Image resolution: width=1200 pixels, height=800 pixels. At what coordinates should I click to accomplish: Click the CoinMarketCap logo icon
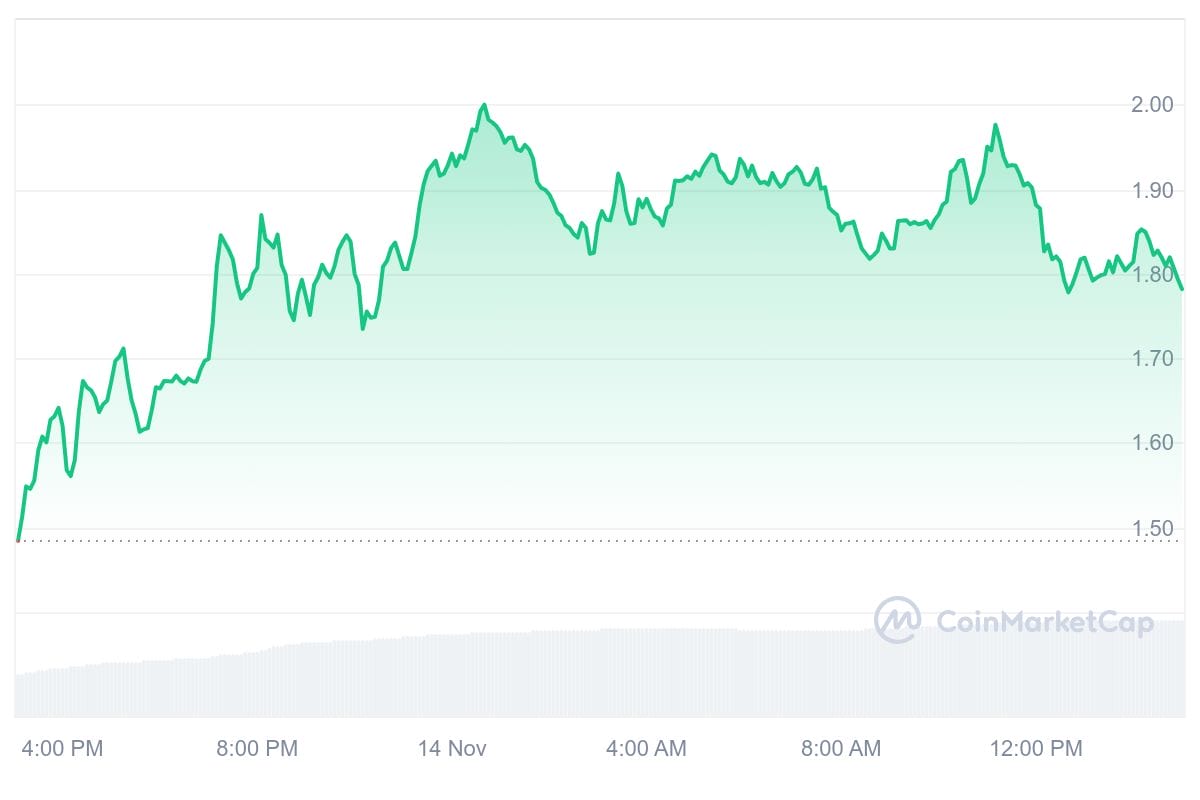point(897,621)
